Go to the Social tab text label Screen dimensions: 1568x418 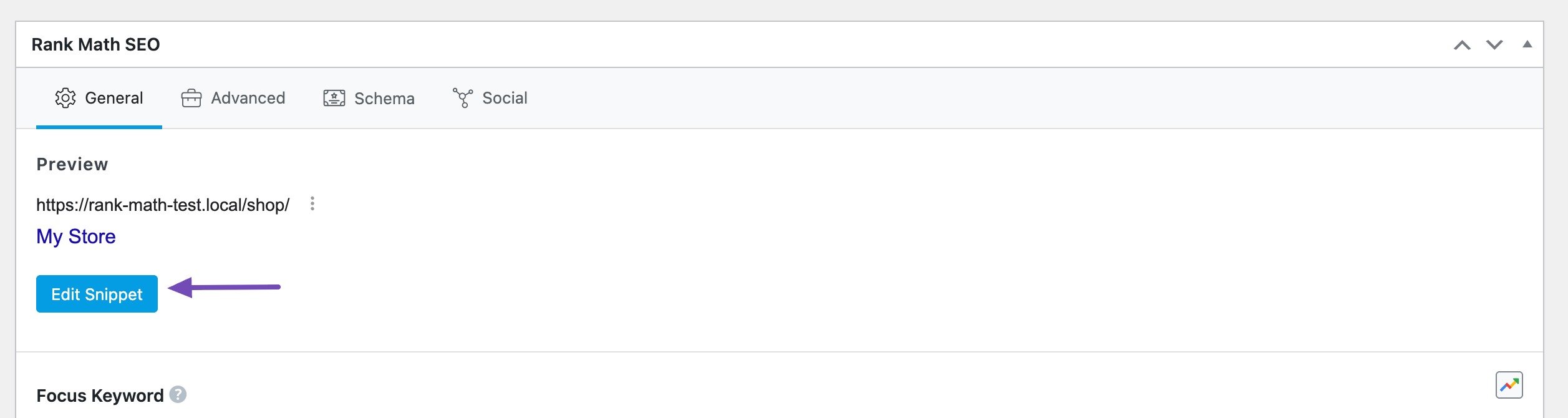pyautogui.click(x=505, y=98)
